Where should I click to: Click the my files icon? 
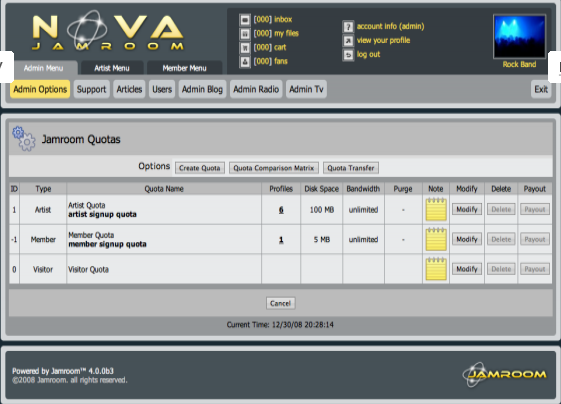pyautogui.click(x=245, y=34)
